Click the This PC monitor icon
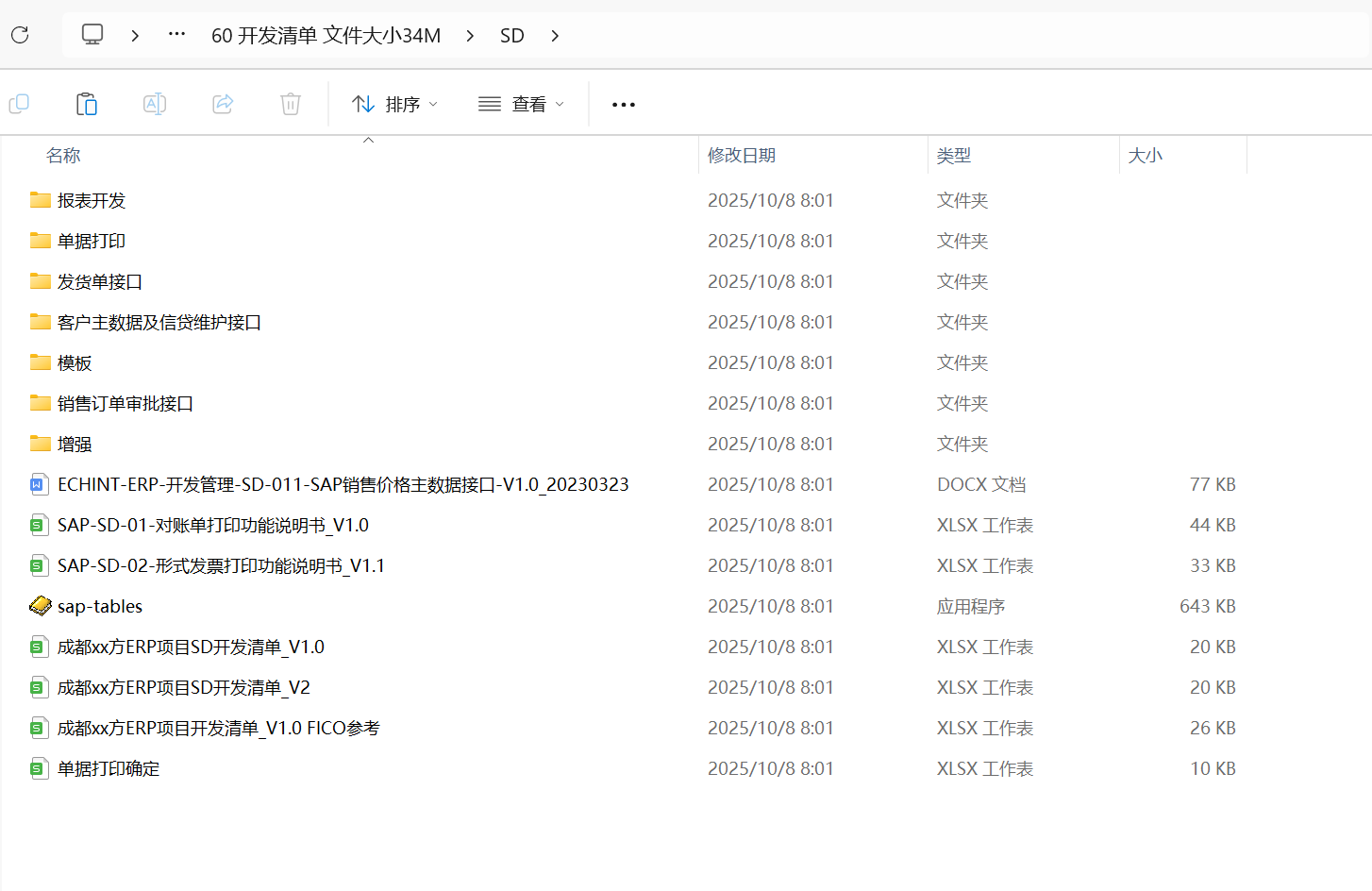 pyautogui.click(x=92, y=35)
